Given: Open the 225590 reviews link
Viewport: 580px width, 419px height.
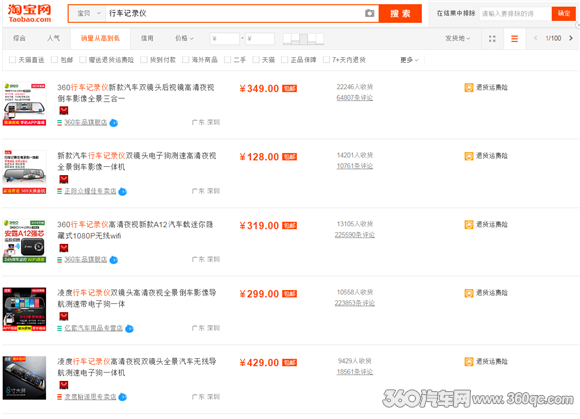Looking at the screenshot, I should 354,235.
